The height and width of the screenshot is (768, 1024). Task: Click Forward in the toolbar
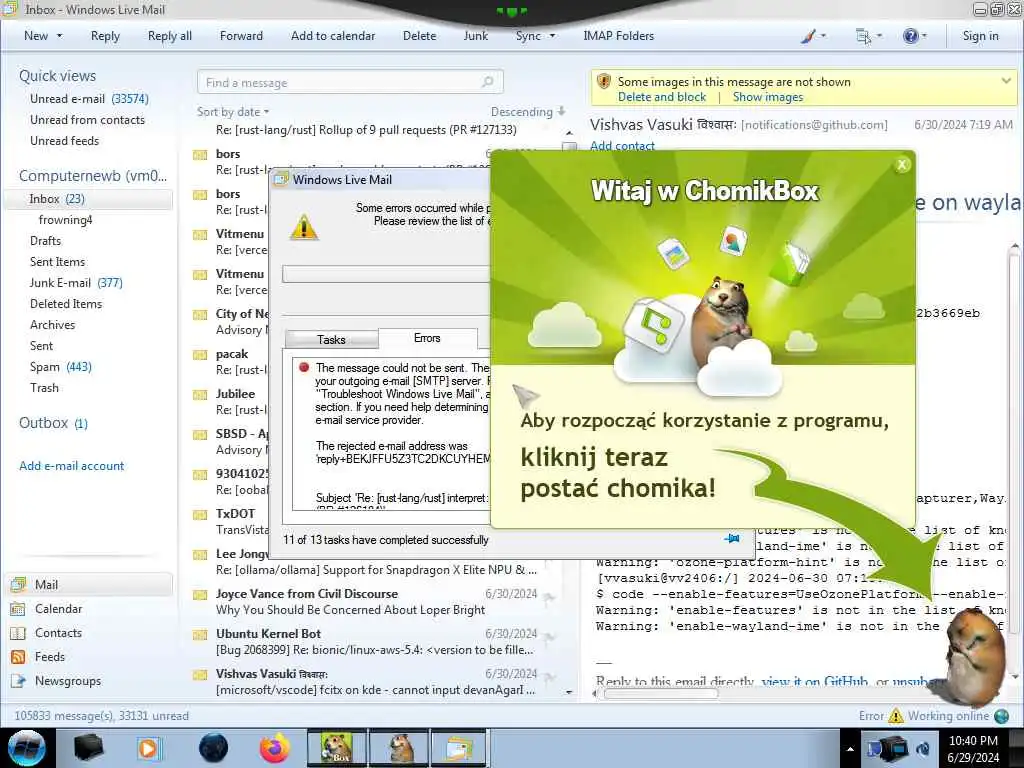pos(241,36)
